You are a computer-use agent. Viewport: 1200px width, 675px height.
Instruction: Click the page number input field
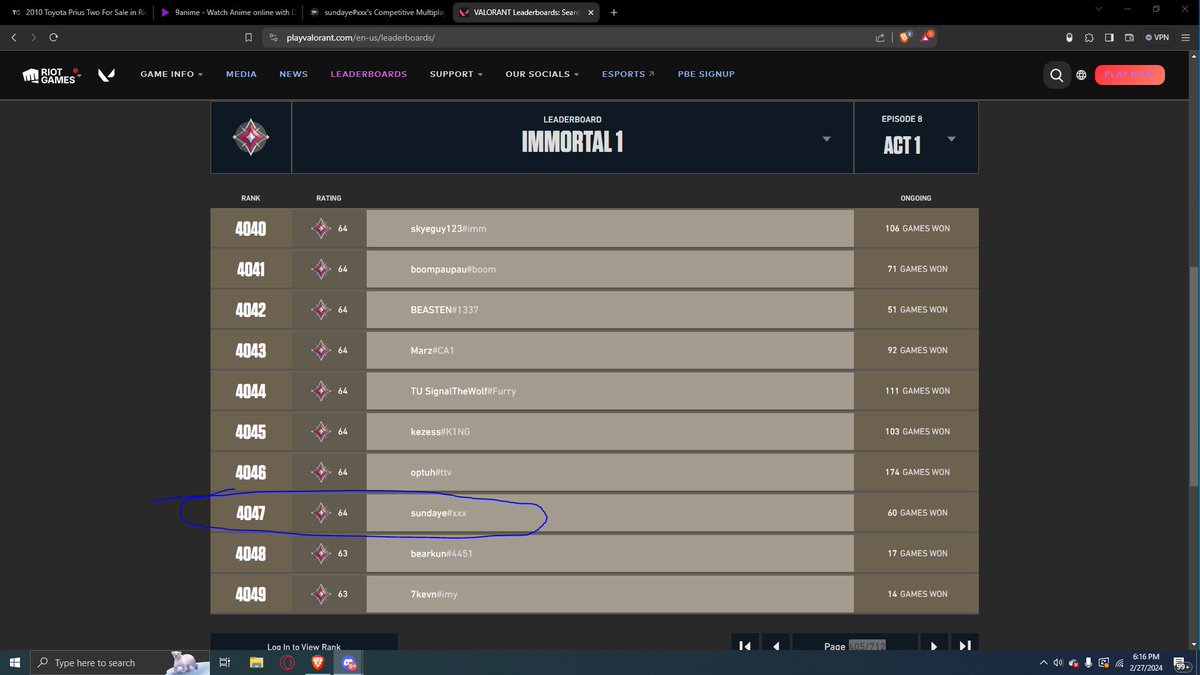pos(867,646)
